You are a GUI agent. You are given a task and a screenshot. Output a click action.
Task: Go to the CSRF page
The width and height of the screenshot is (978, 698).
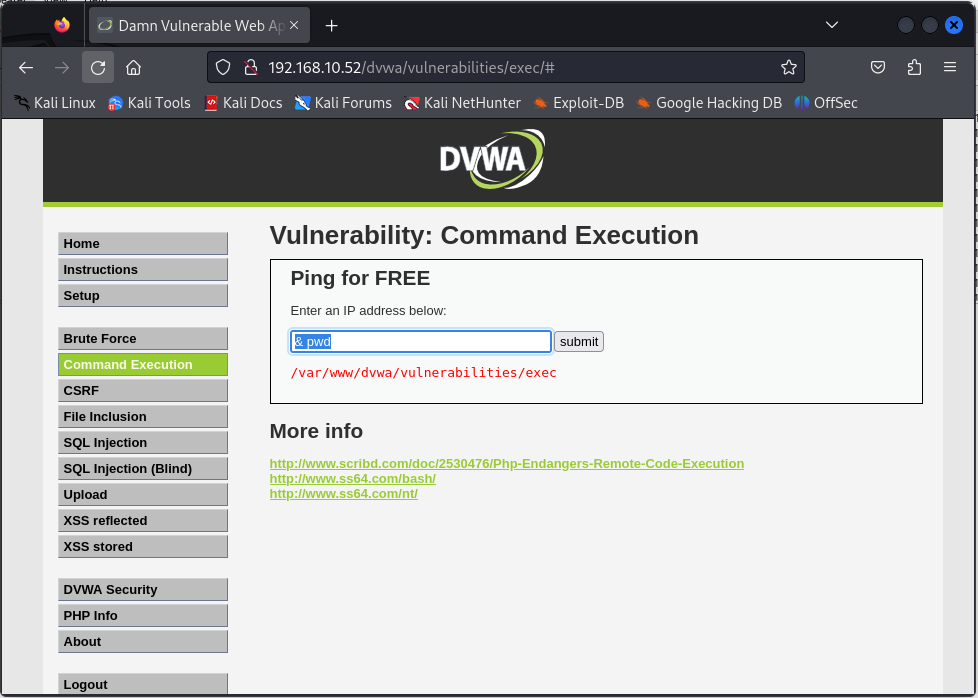(x=143, y=390)
